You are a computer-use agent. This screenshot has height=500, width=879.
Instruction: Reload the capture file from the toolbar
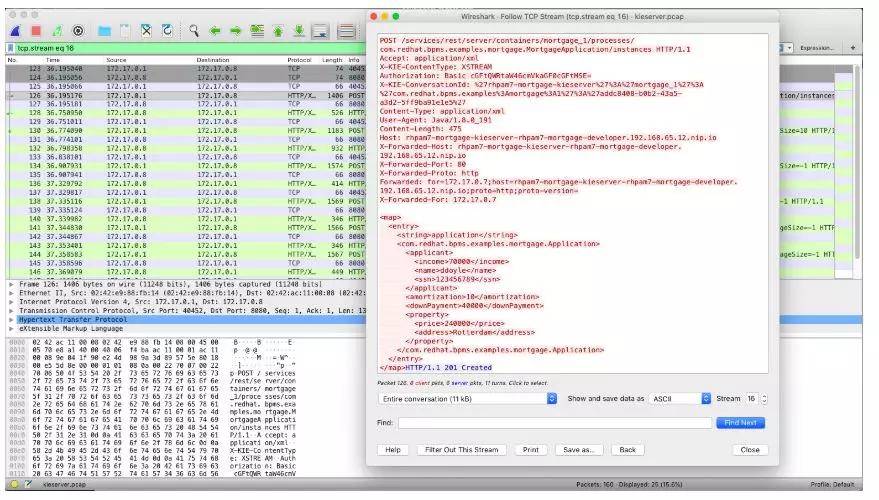click(x=167, y=31)
